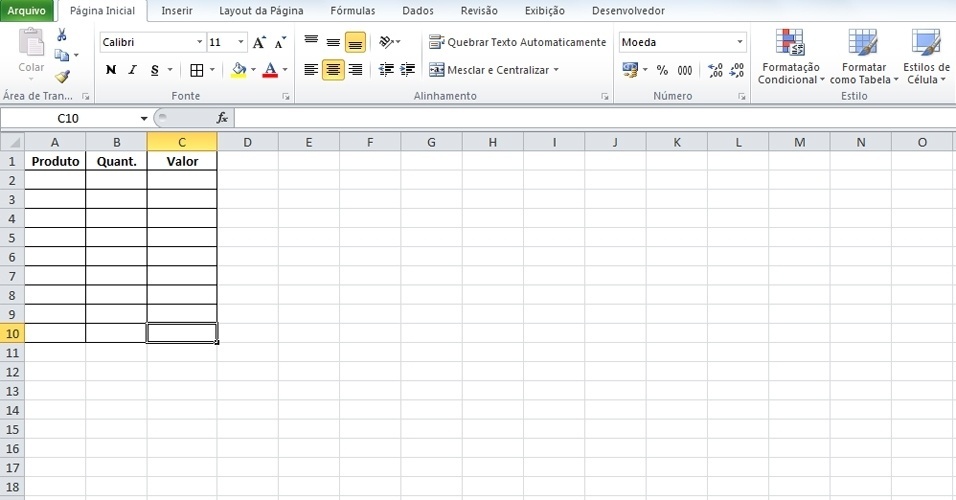Select the Format Painter brush
Screen dimensions: 956x500
pos(62,76)
